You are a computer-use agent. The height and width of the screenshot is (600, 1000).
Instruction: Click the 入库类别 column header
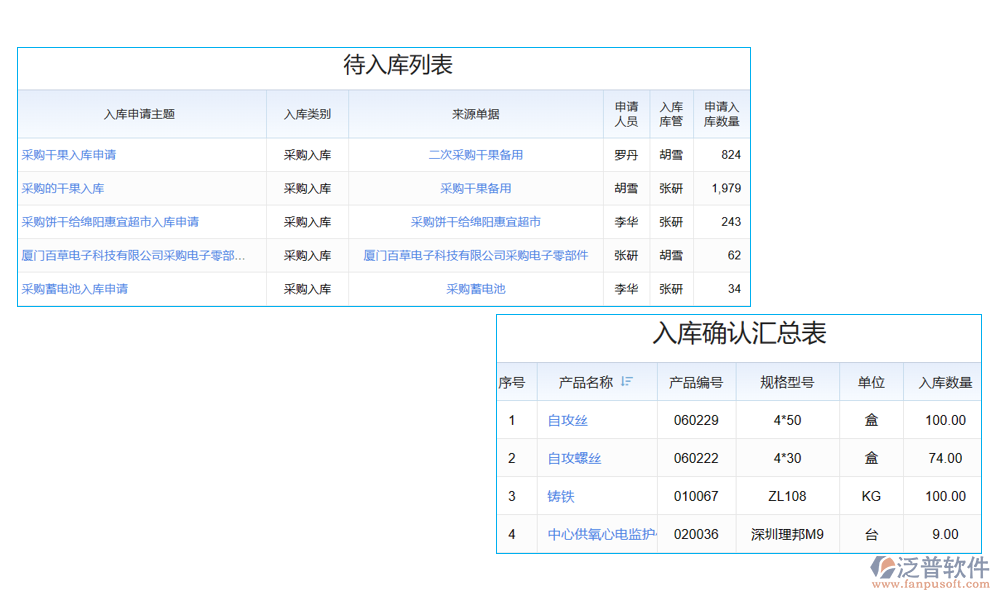click(x=306, y=114)
